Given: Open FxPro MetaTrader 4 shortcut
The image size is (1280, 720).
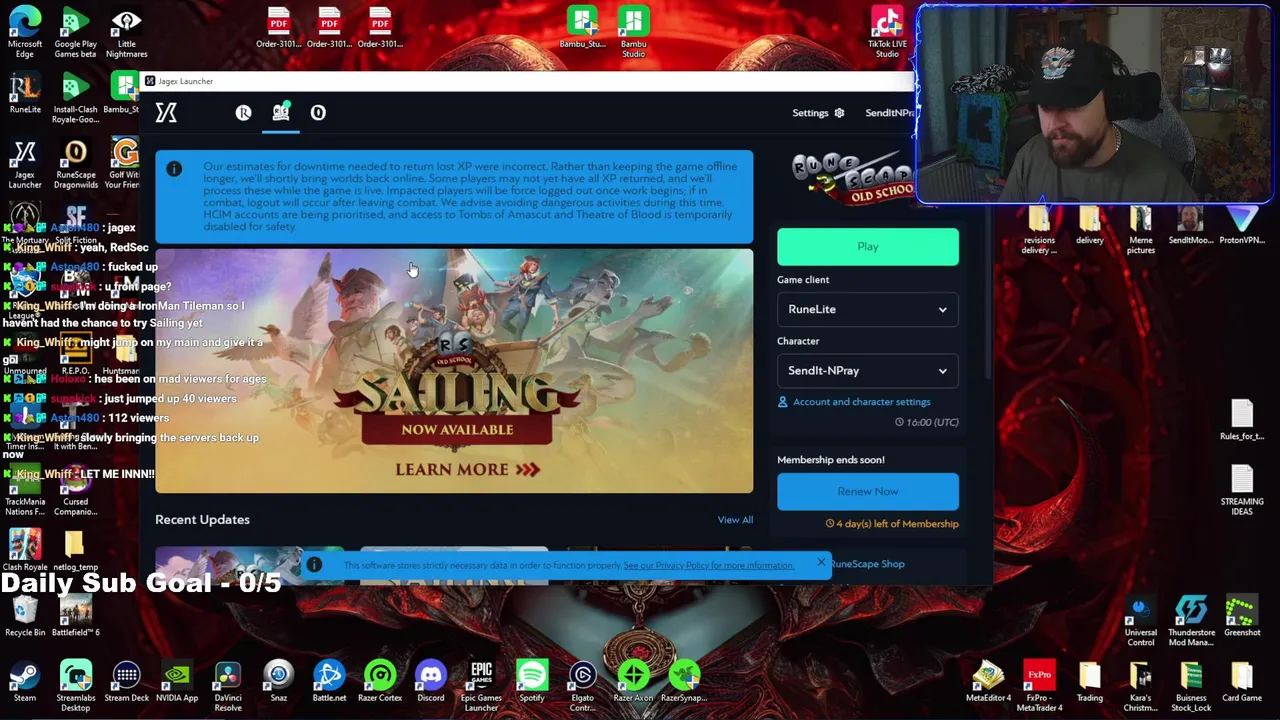Looking at the screenshot, I should (x=1039, y=685).
